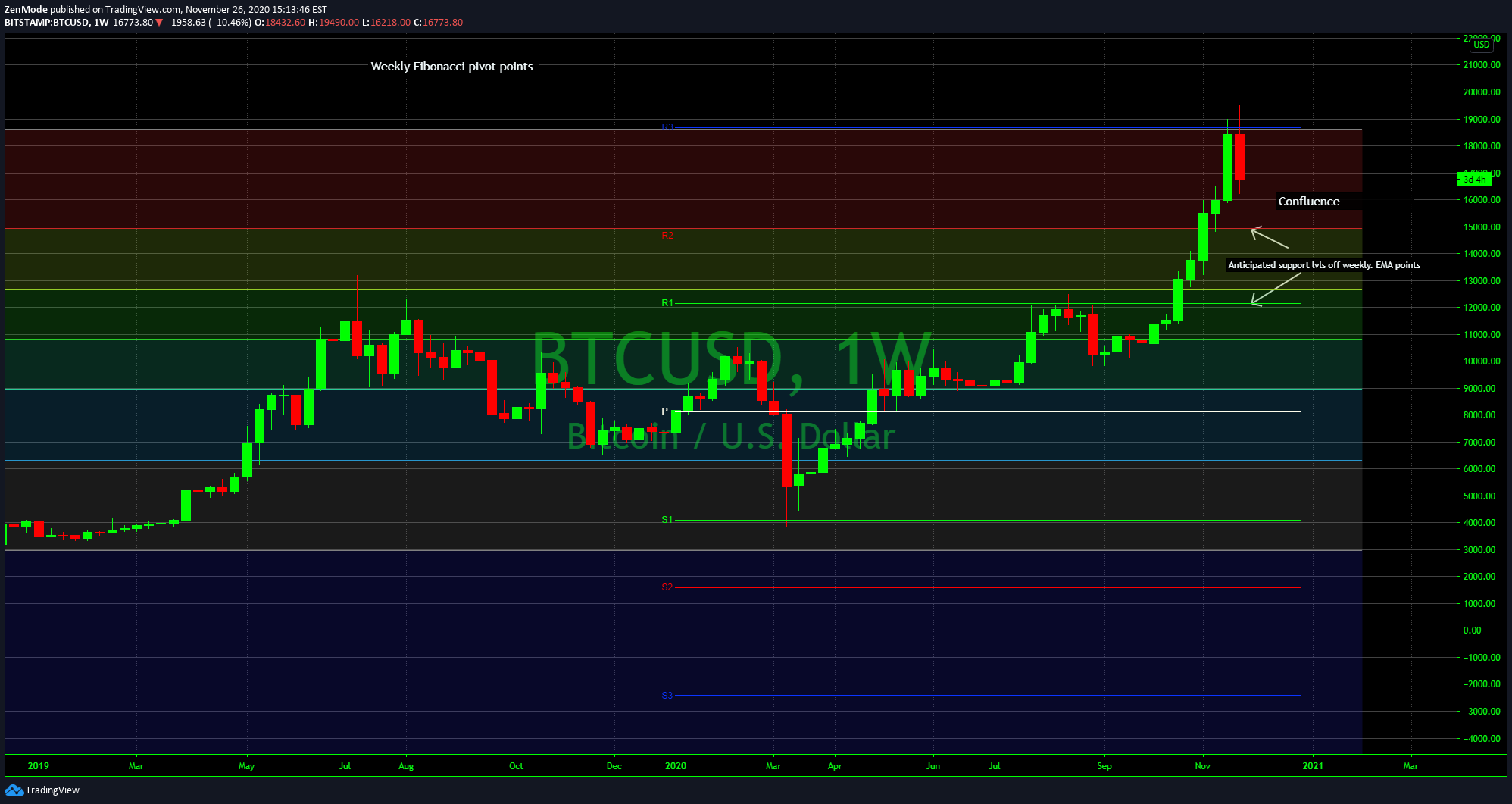Click the Sep time axis label

coord(1104,766)
